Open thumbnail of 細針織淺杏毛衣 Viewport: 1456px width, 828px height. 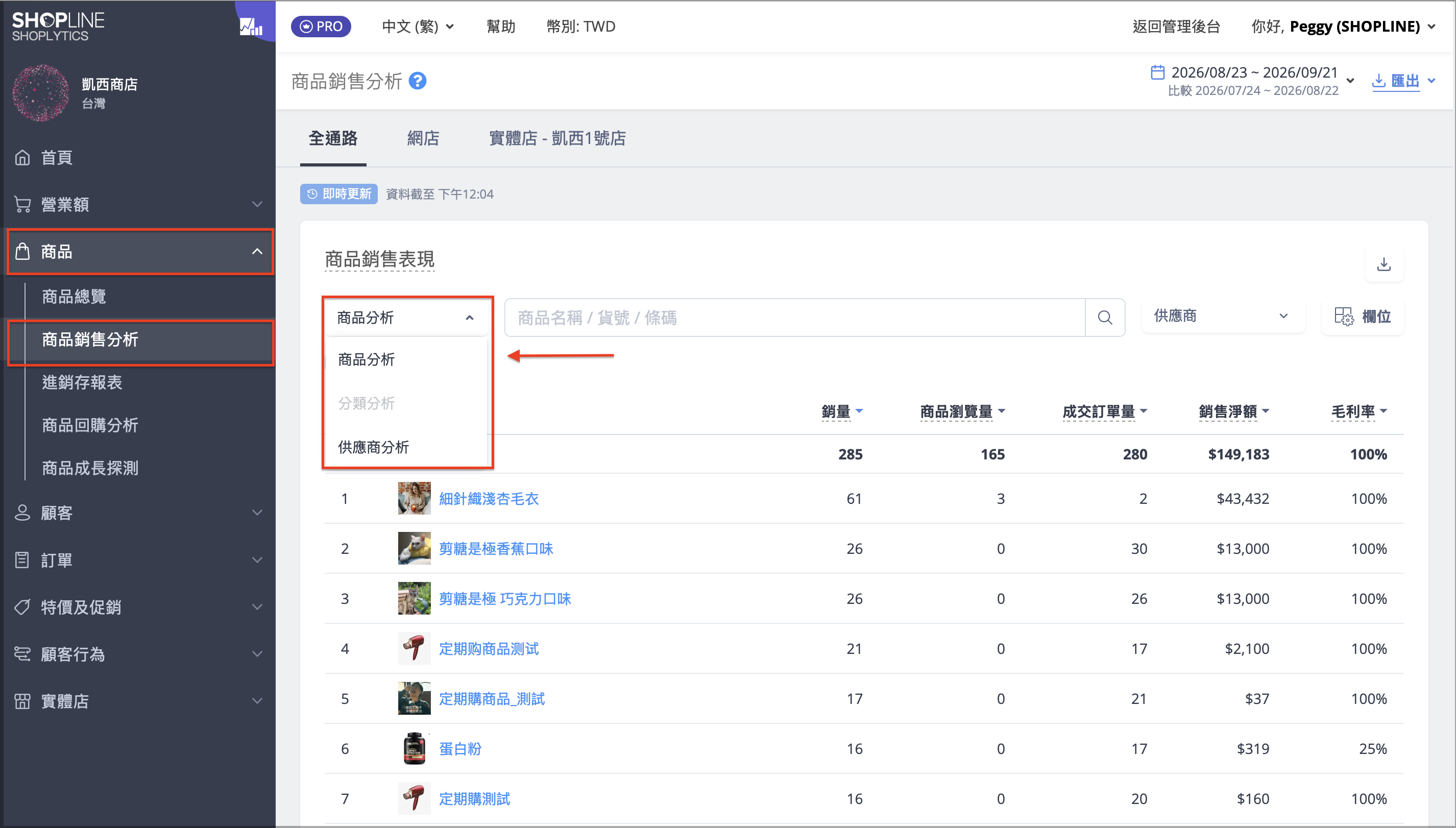click(x=414, y=498)
